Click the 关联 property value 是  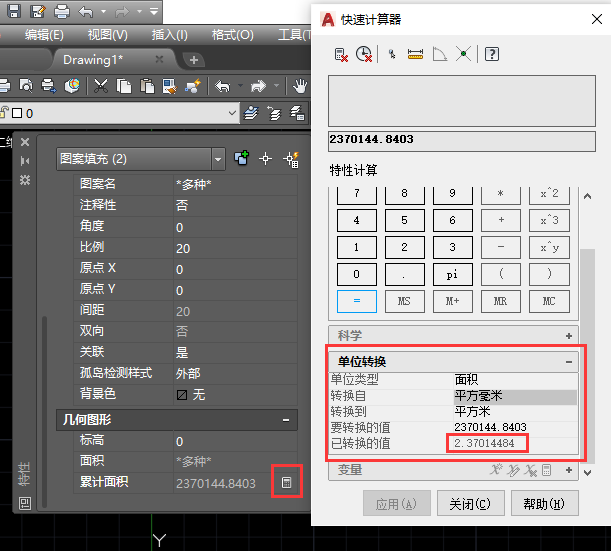pyautogui.click(x=235, y=353)
